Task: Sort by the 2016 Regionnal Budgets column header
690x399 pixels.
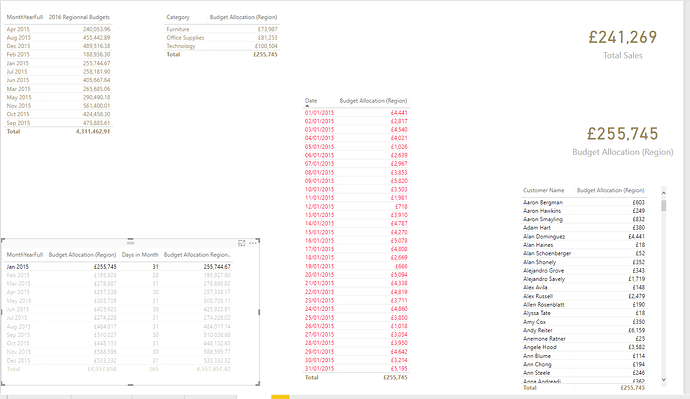Action: [79, 17]
